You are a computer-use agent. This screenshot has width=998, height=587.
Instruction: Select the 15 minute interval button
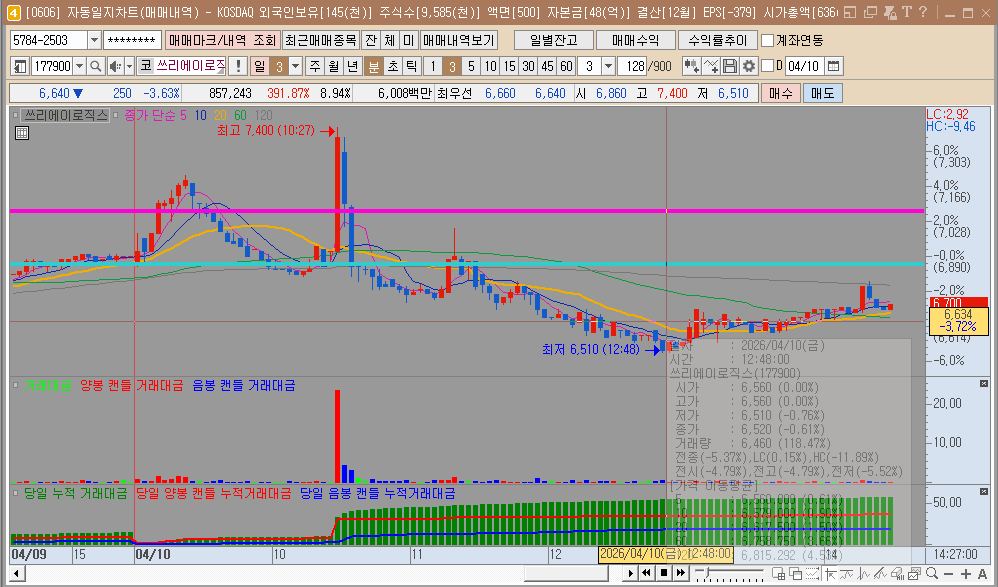pyautogui.click(x=509, y=66)
